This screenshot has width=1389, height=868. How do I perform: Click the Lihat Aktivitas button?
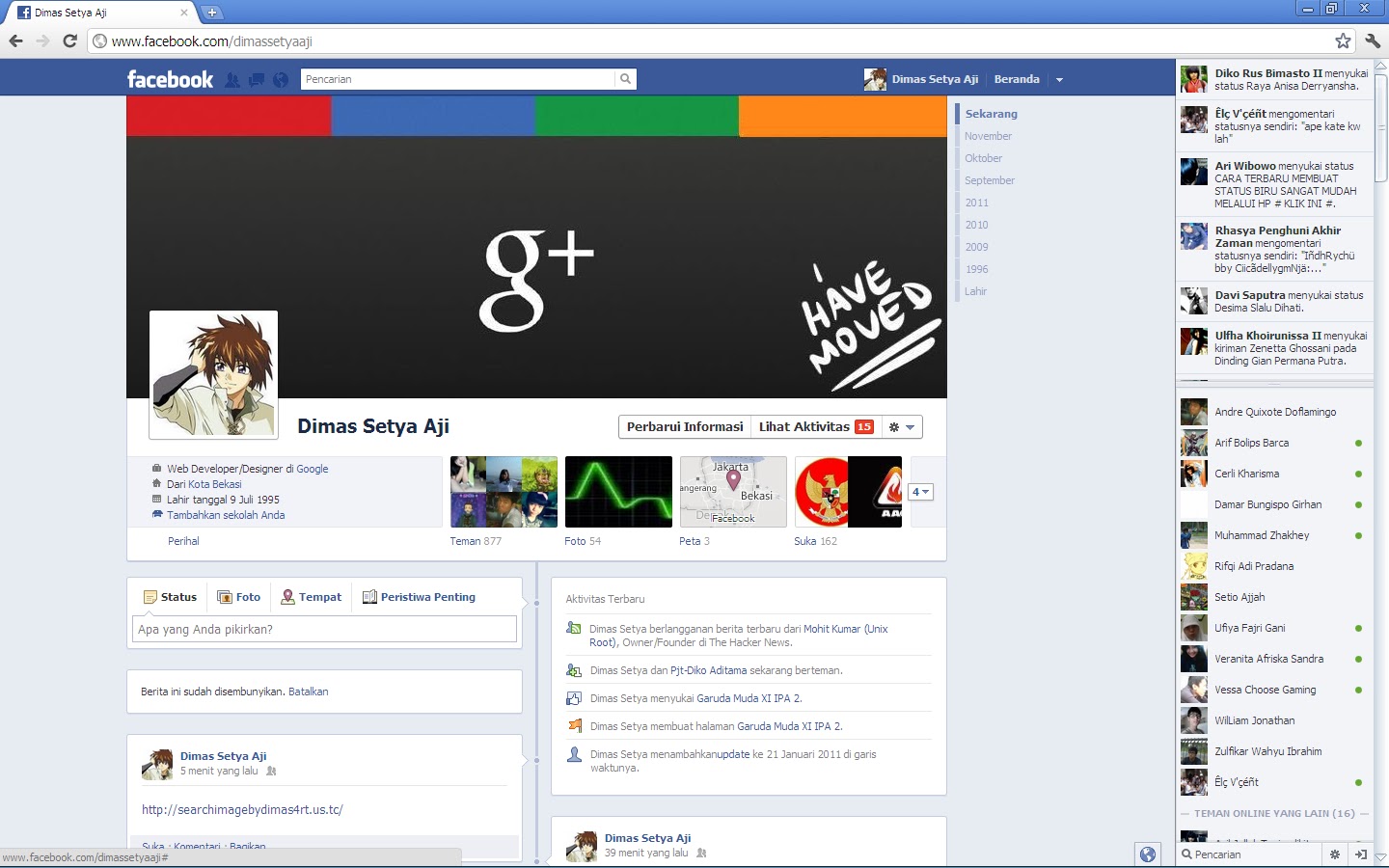point(816,427)
